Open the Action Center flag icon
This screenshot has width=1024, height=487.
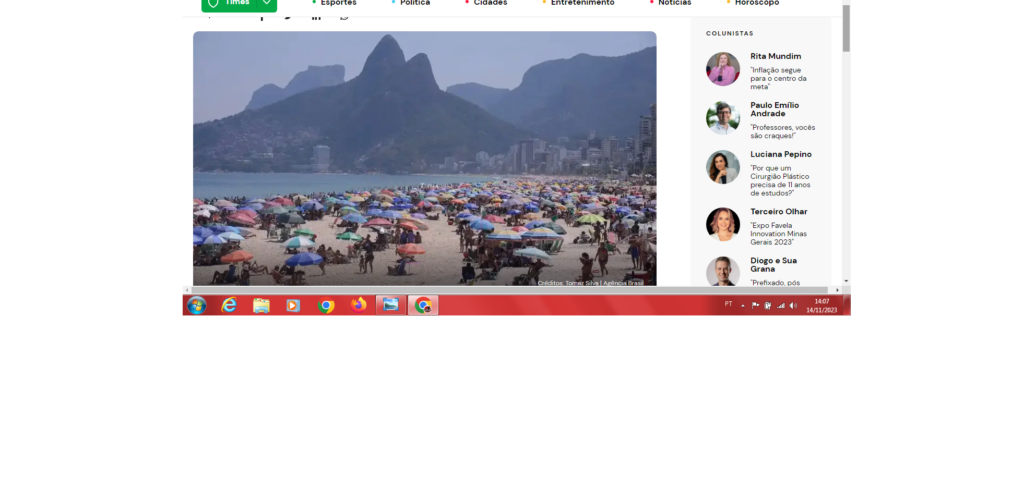click(x=756, y=305)
